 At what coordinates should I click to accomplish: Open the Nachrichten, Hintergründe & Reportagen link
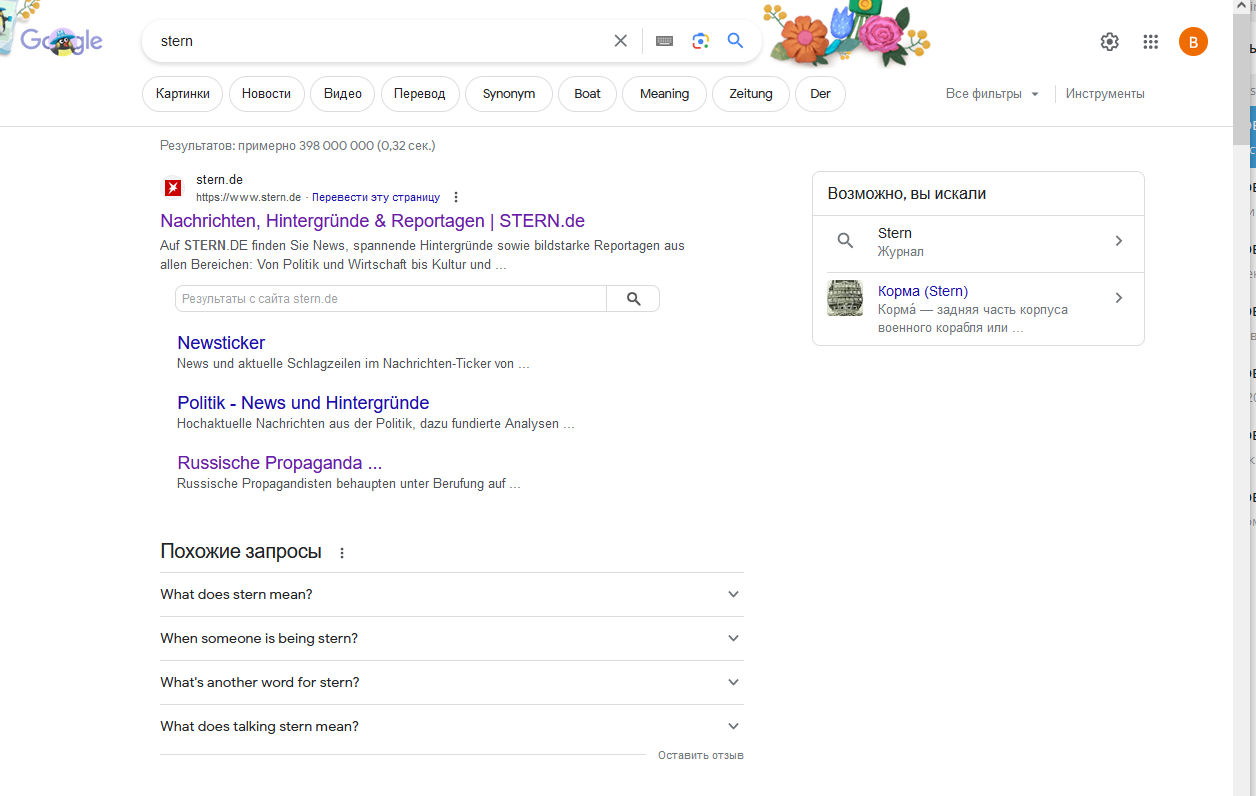click(x=372, y=221)
